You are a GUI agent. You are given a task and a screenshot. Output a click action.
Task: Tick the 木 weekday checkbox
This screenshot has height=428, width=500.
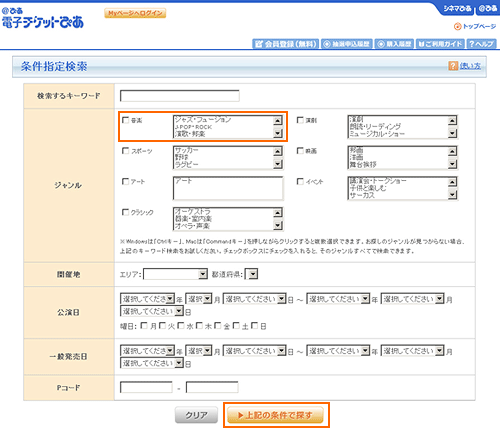coord(199,325)
